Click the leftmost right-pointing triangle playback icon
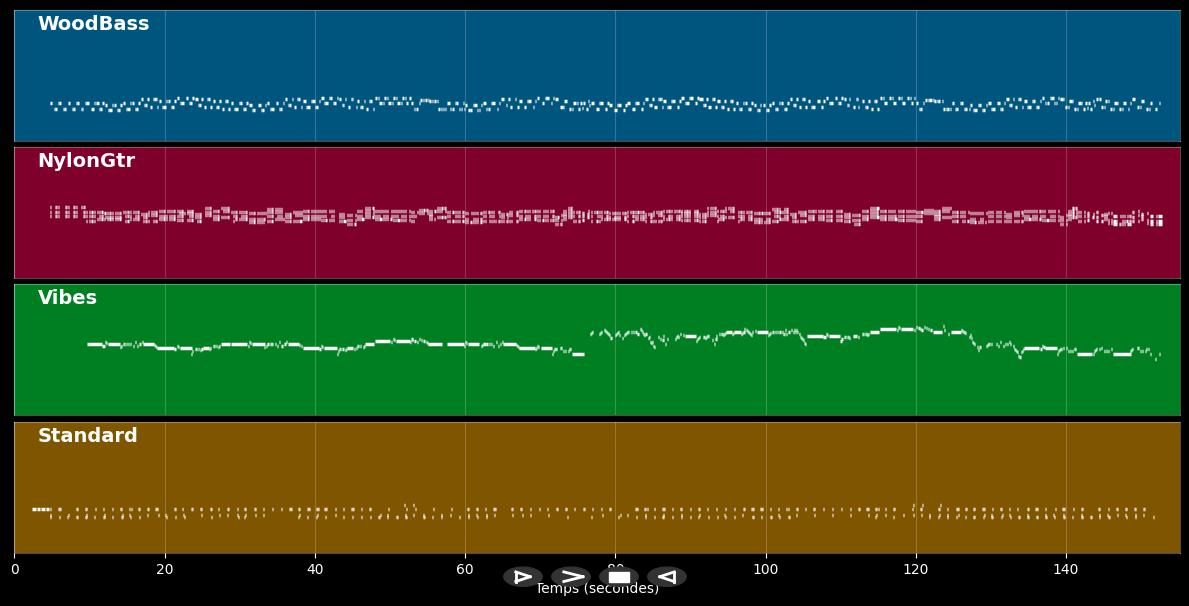Viewport: 1189px width, 606px height. coord(523,577)
